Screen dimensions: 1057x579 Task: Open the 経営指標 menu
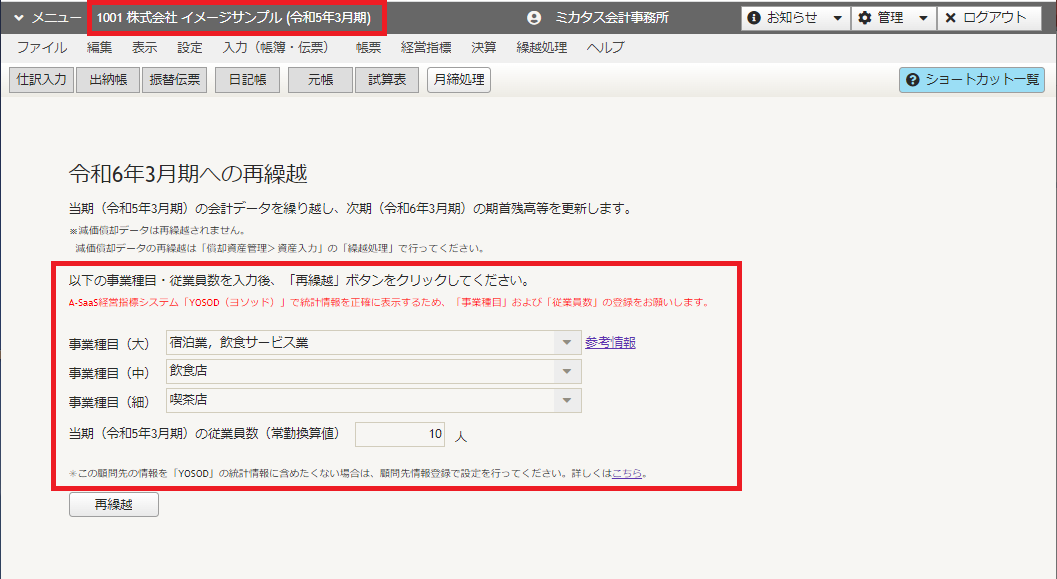(x=426, y=48)
